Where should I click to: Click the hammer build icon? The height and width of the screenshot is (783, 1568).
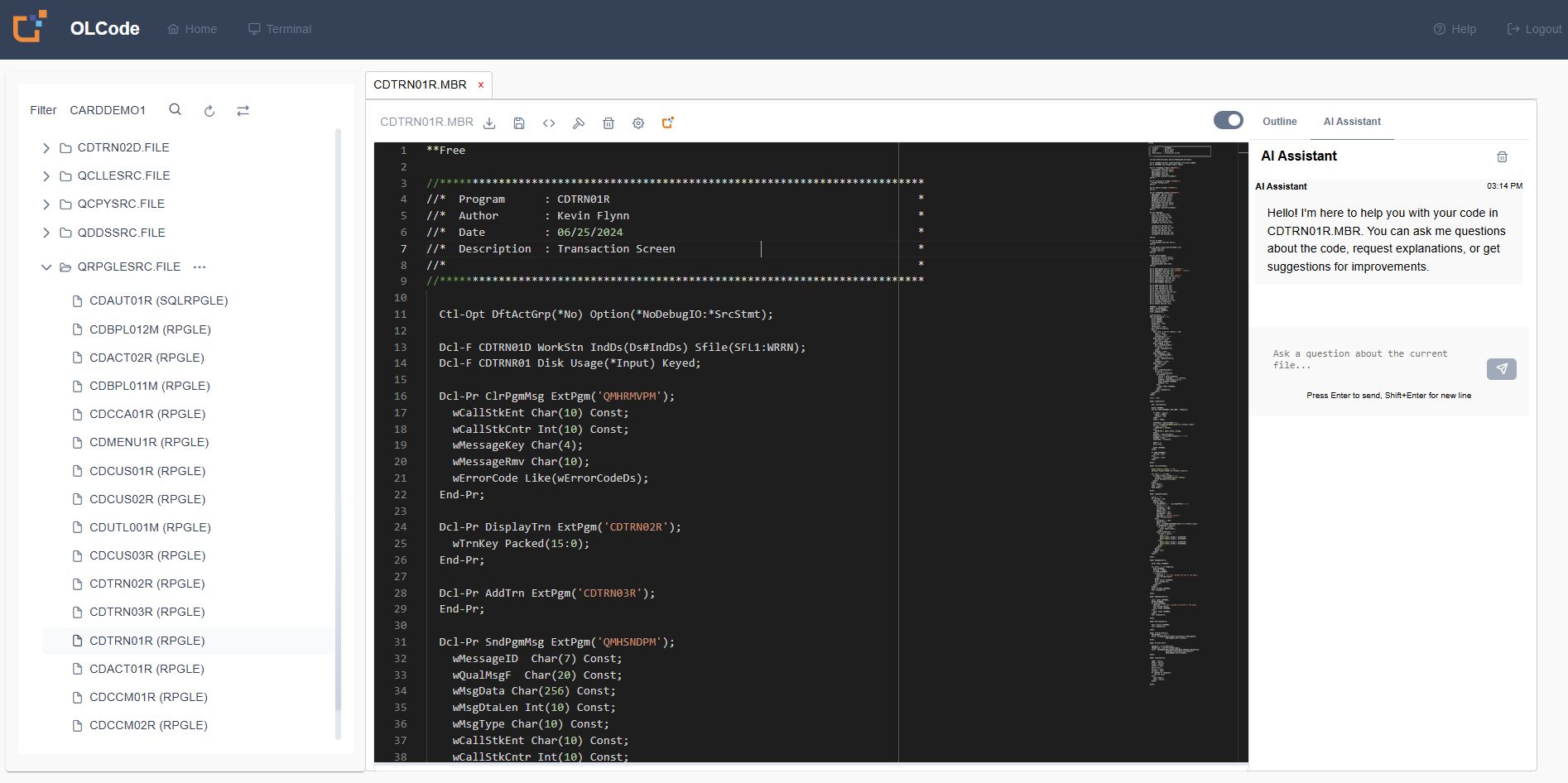(x=579, y=123)
